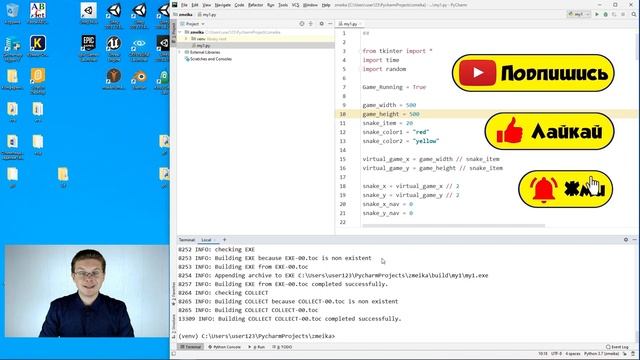Image resolution: width=640 pixels, height=360 pixels.
Task: Open the AB dictionary desktop shortcut
Action: pos(38,13)
